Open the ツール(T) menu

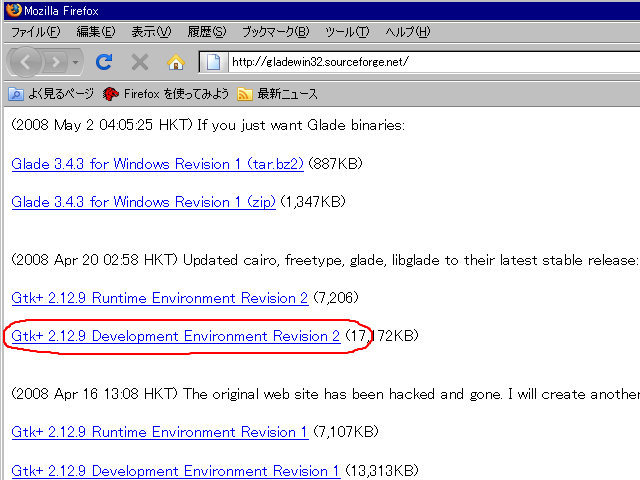[x=347, y=32]
